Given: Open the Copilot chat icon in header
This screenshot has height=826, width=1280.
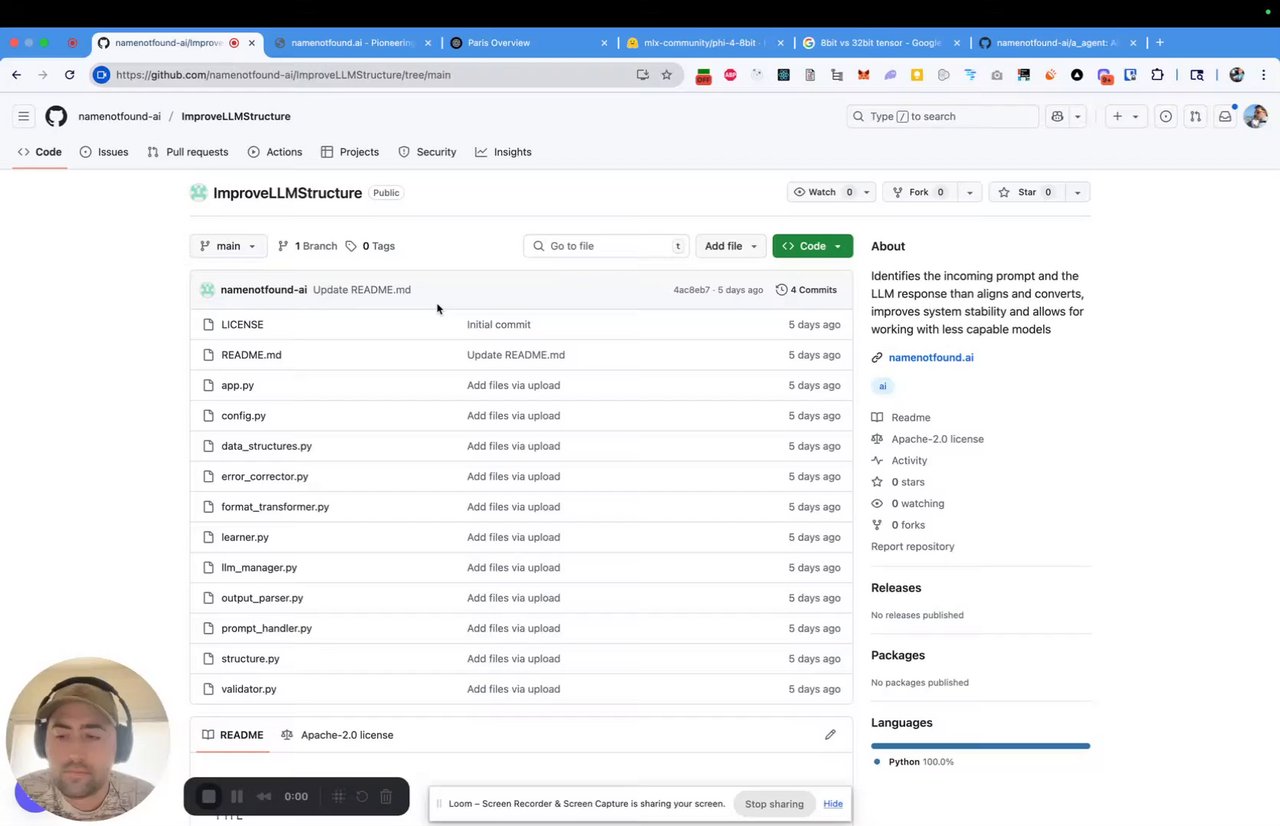Looking at the screenshot, I should (x=1057, y=116).
